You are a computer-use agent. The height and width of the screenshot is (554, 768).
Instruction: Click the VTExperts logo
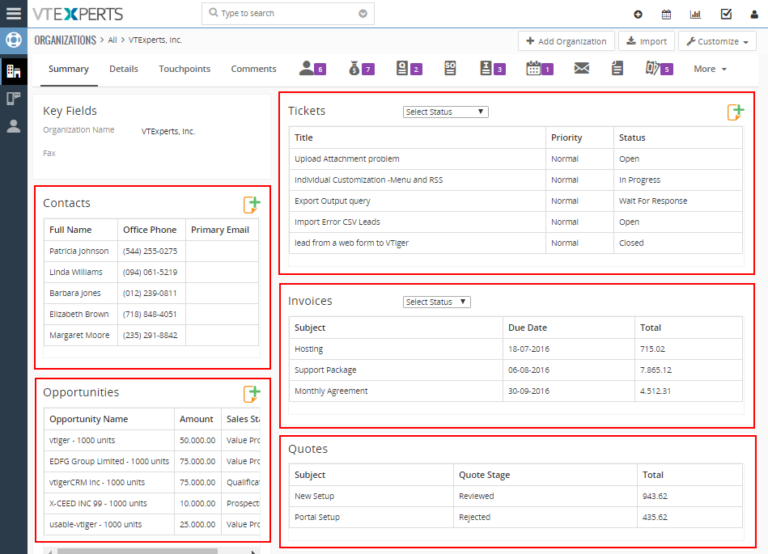pos(78,14)
